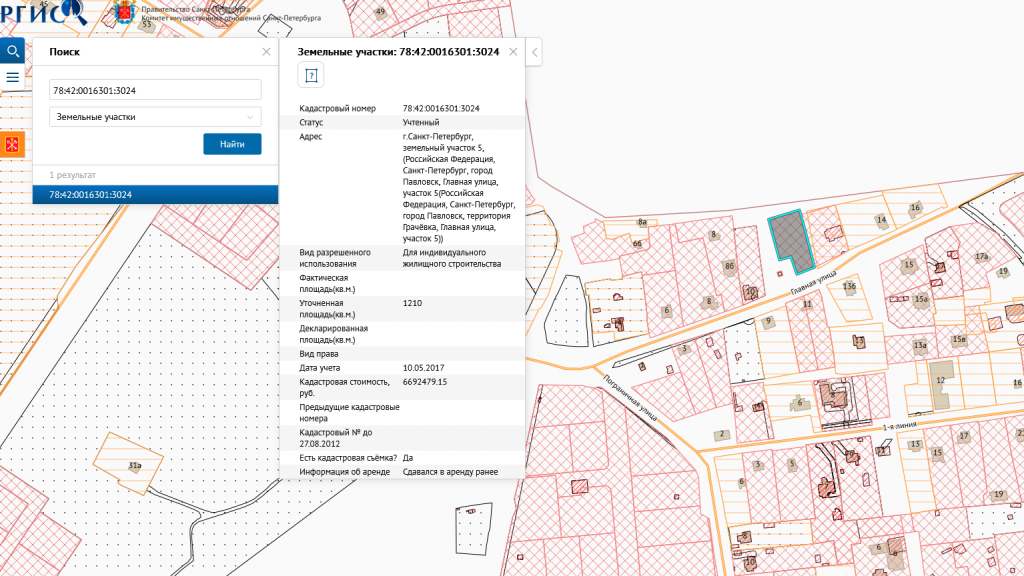The image size is (1024, 576).
Task: Collapse the info panel with the left chevron
Action: (x=535, y=51)
